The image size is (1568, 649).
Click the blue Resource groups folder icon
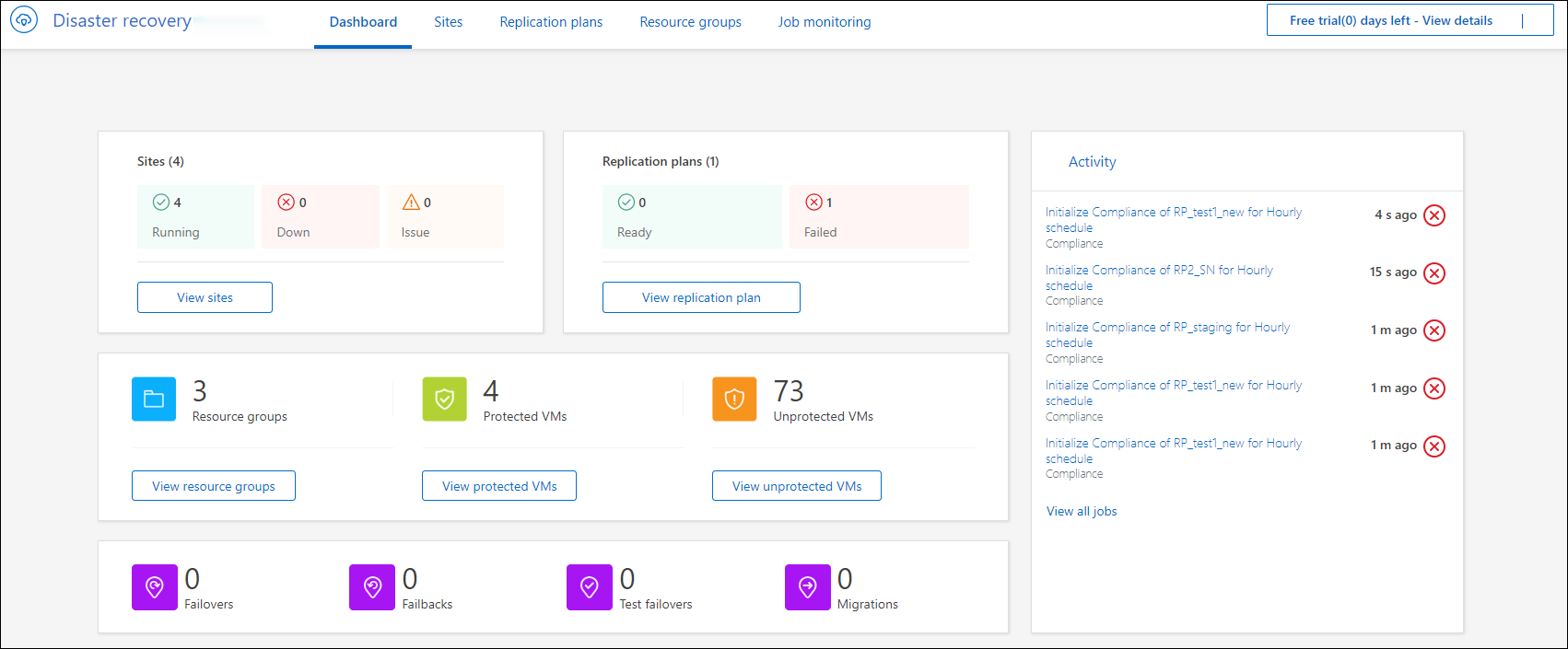(x=154, y=399)
